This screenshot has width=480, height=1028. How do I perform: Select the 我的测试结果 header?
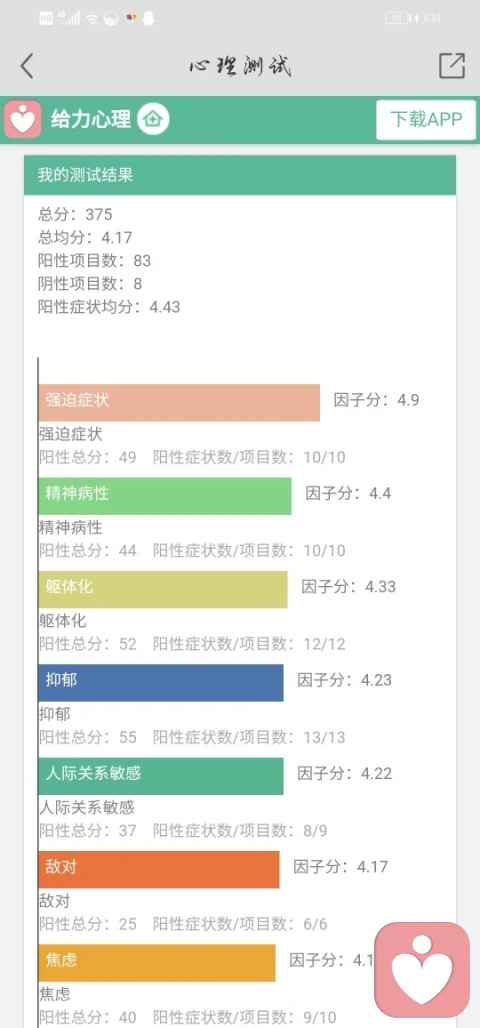240,175
